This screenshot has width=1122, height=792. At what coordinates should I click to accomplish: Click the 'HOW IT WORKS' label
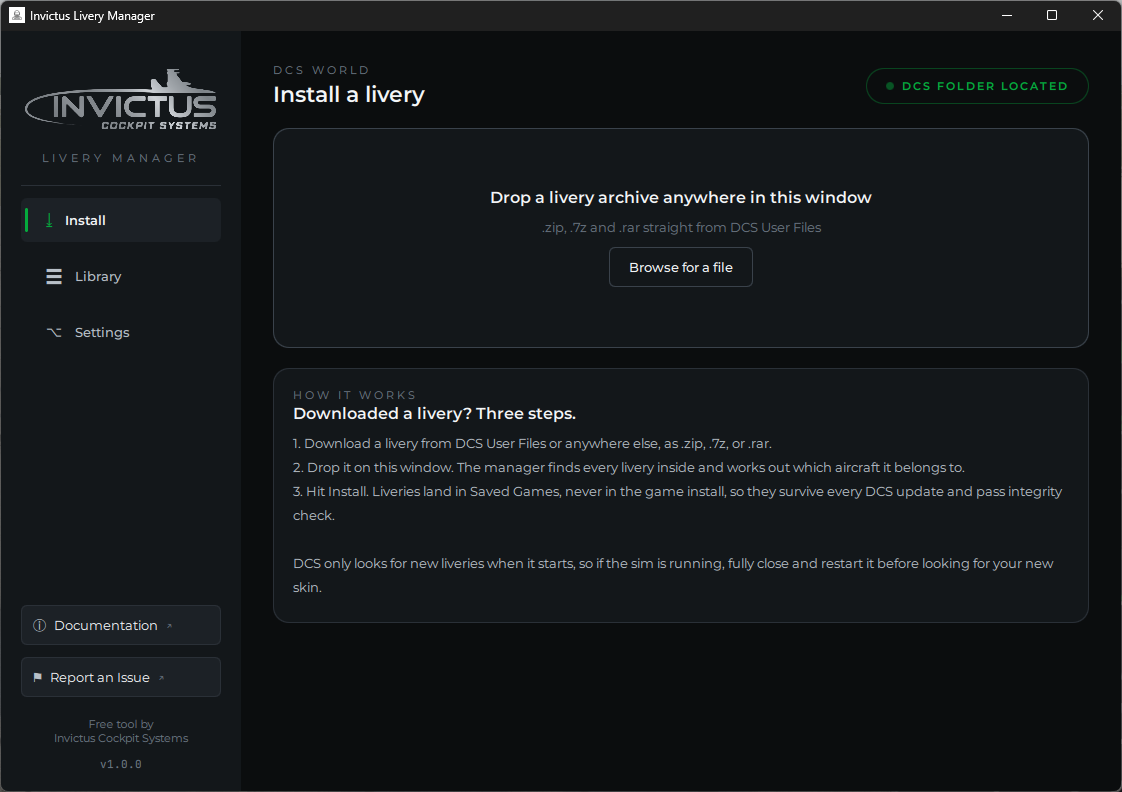[354, 395]
